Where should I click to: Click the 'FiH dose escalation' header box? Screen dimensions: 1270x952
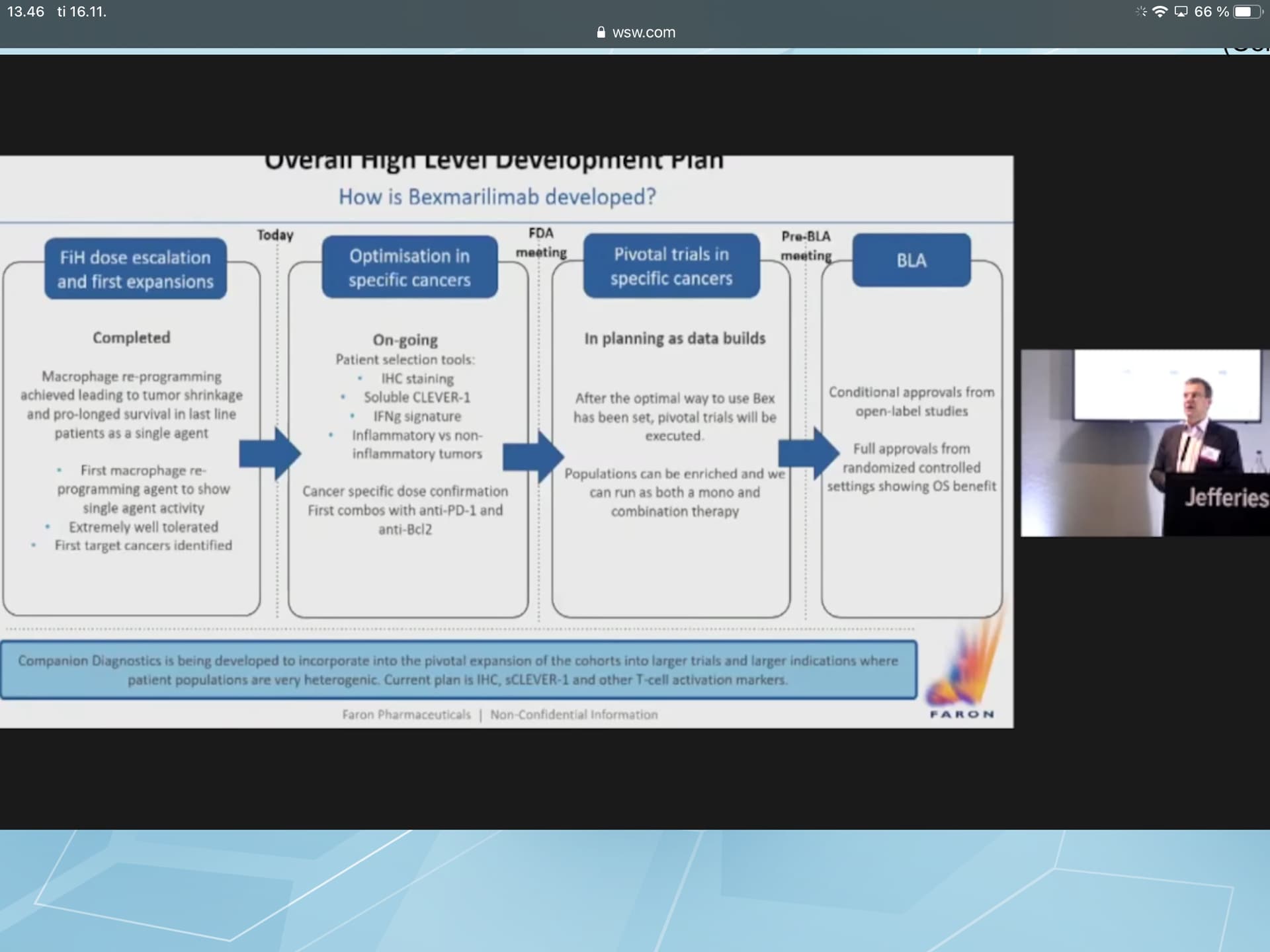pyautogui.click(x=136, y=269)
